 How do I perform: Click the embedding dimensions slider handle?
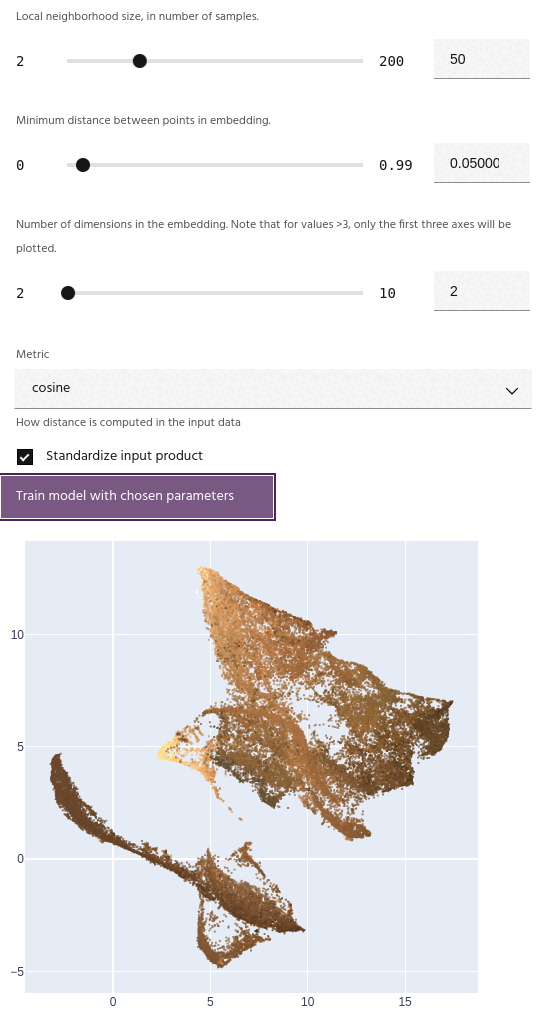pyautogui.click(x=67, y=293)
